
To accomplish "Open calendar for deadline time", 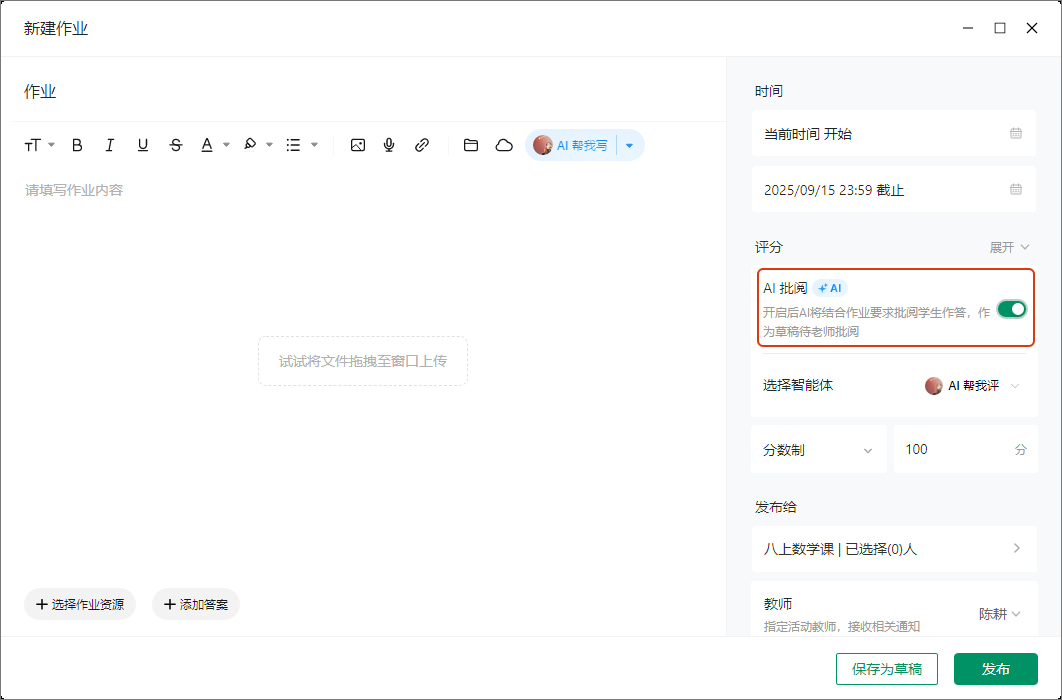I will pos(1015,190).
